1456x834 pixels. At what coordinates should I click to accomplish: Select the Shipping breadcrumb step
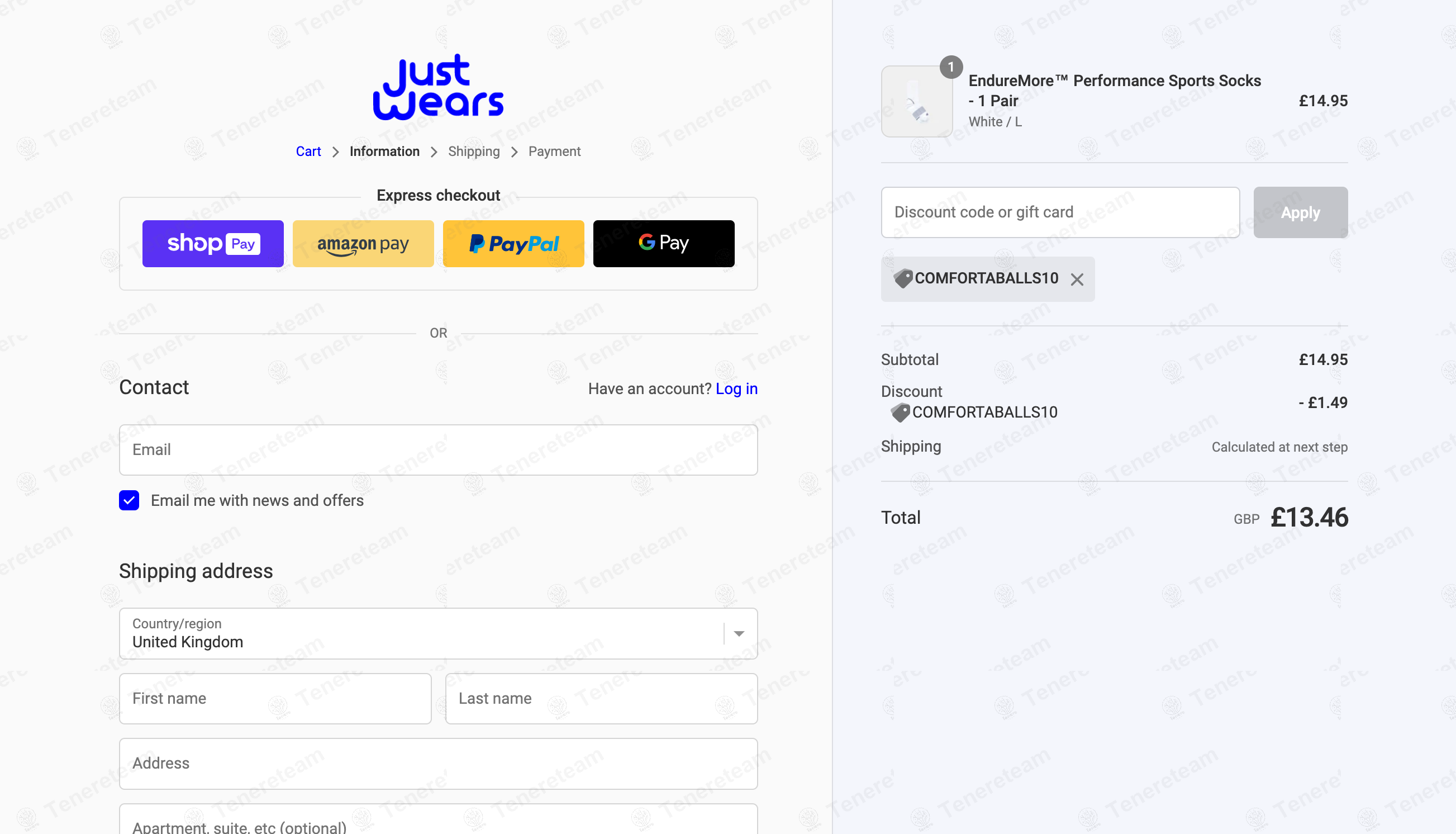[x=474, y=151]
